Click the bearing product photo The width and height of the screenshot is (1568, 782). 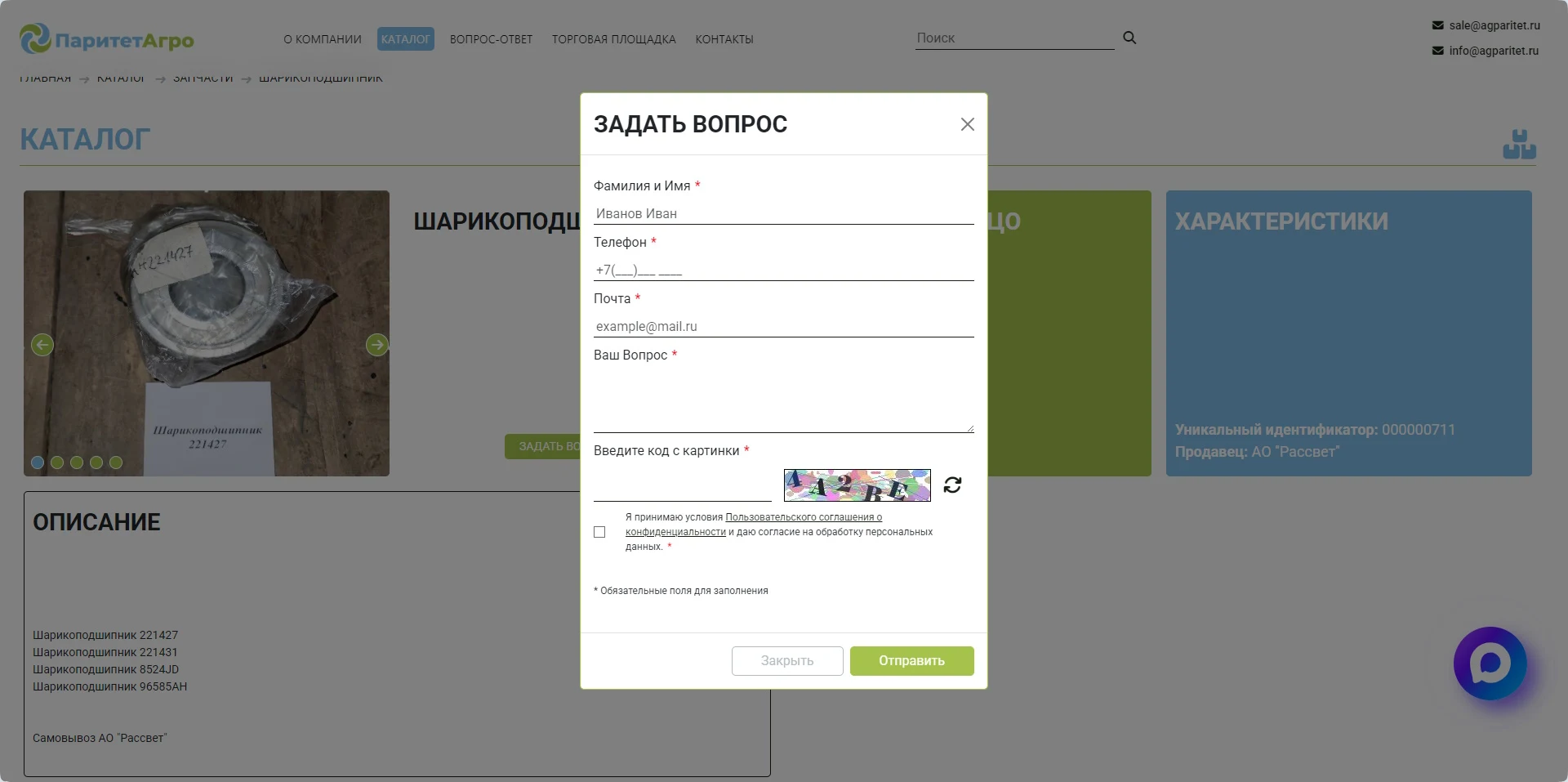[207, 333]
